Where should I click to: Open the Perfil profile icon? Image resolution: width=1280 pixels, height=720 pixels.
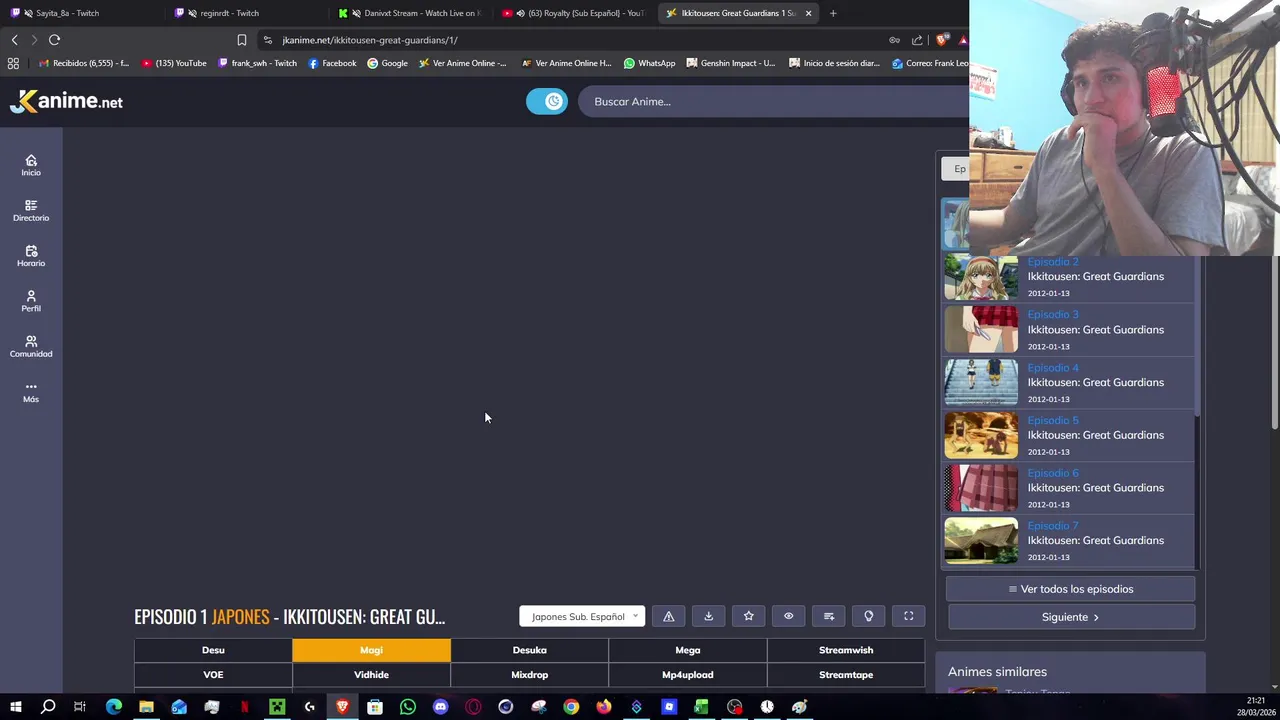tap(31, 301)
